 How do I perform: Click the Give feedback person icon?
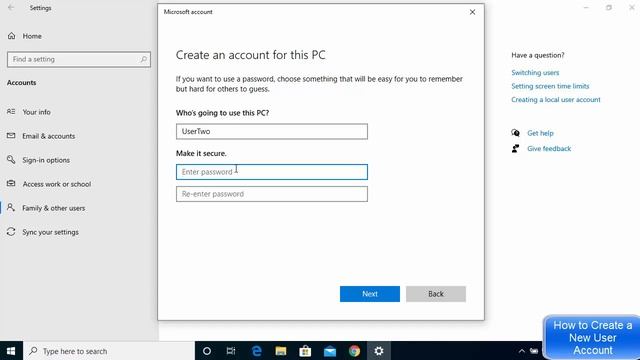[516, 149]
